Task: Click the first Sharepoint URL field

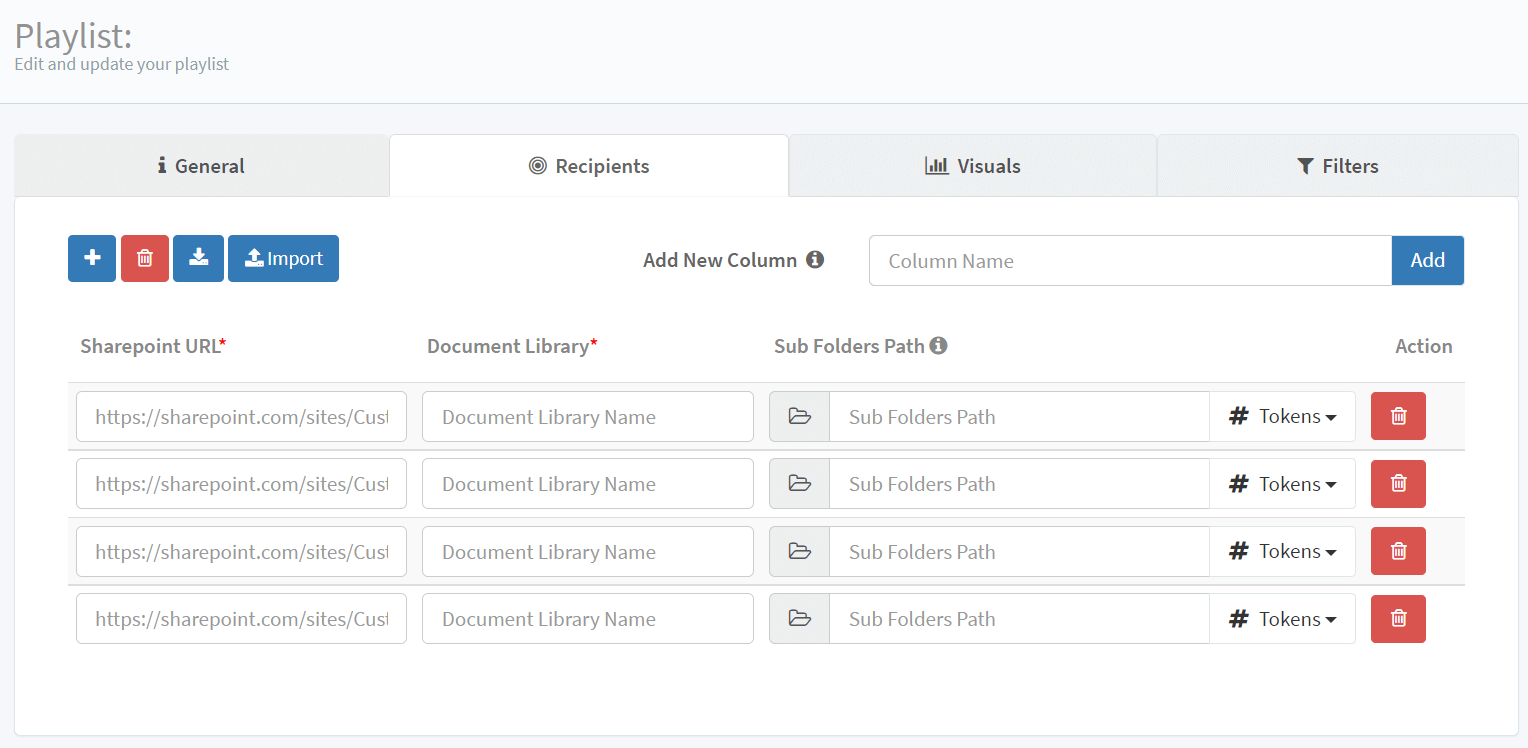Action: [240, 416]
